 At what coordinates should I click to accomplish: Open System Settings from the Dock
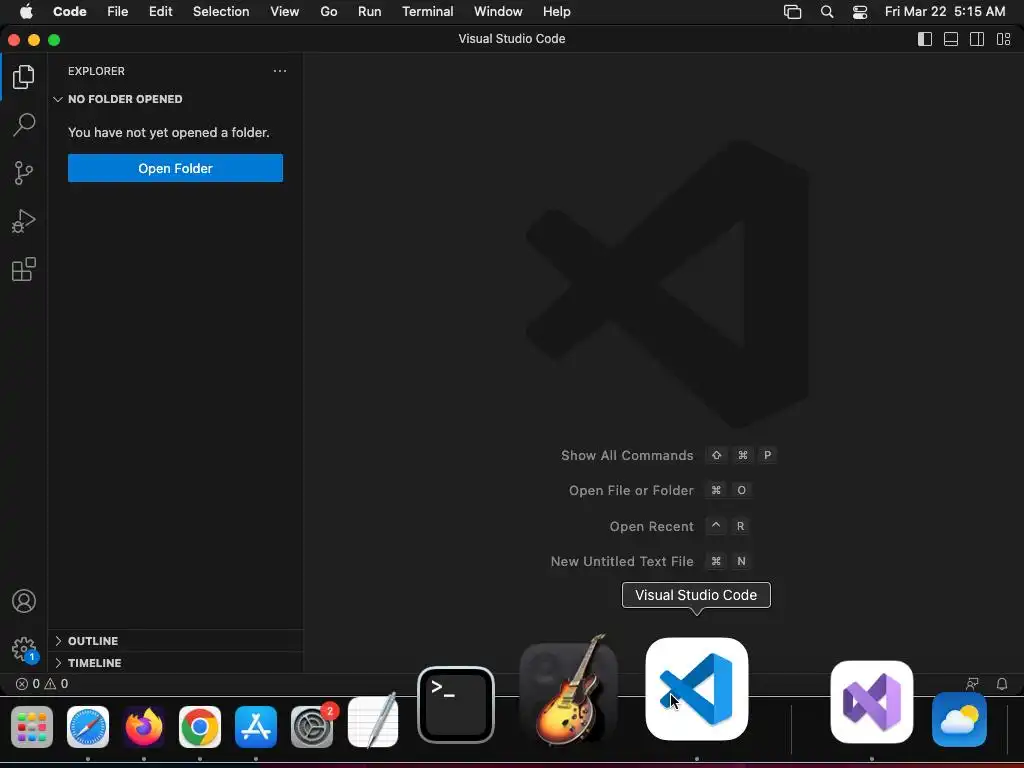pyautogui.click(x=312, y=726)
